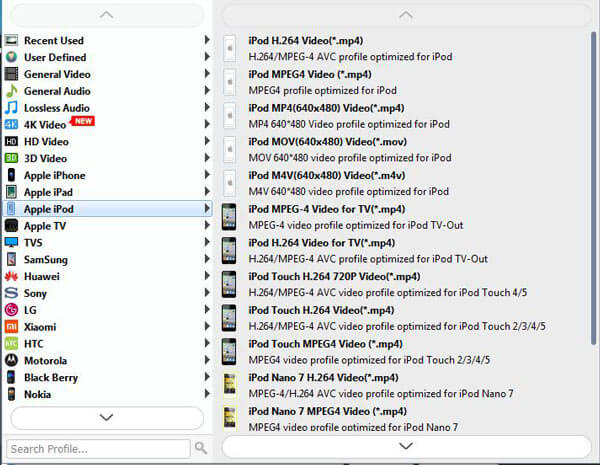Image resolution: width=600 pixels, height=465 pixels.
Task: Select iPod H.264 Video(*.mp4) profile
Action: 406,49
